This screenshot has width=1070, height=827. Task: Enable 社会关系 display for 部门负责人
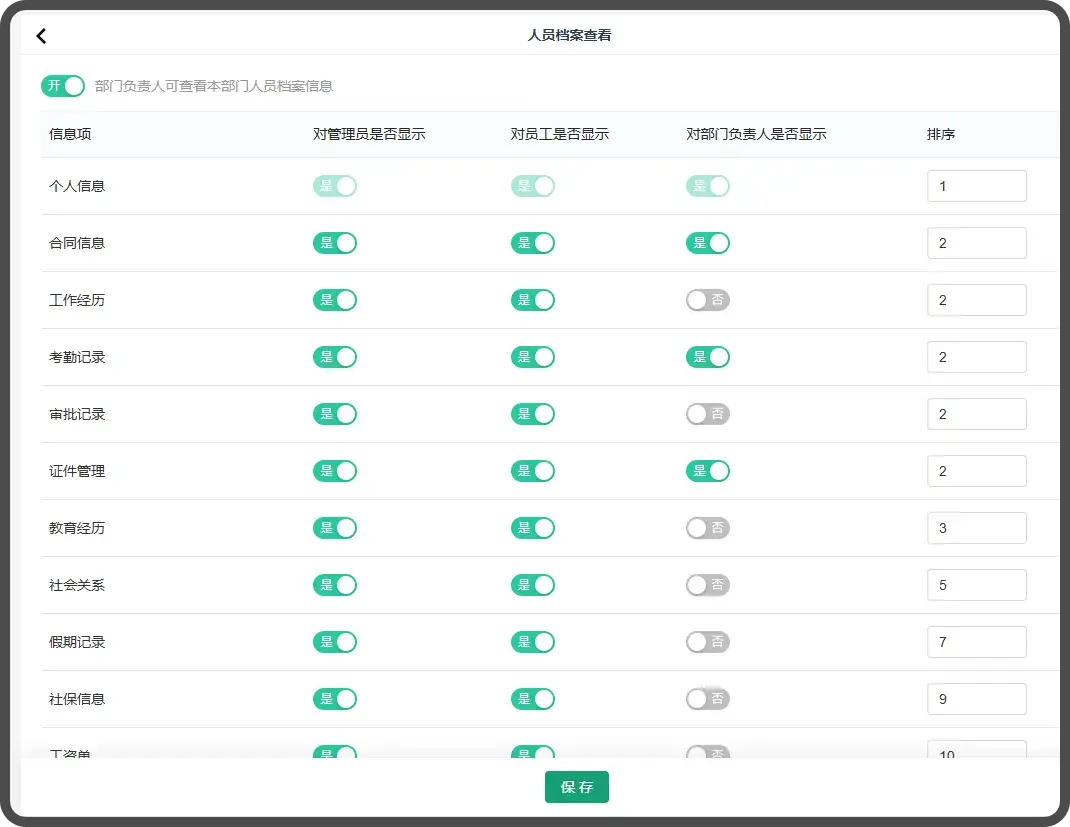(x=708, y=585)
